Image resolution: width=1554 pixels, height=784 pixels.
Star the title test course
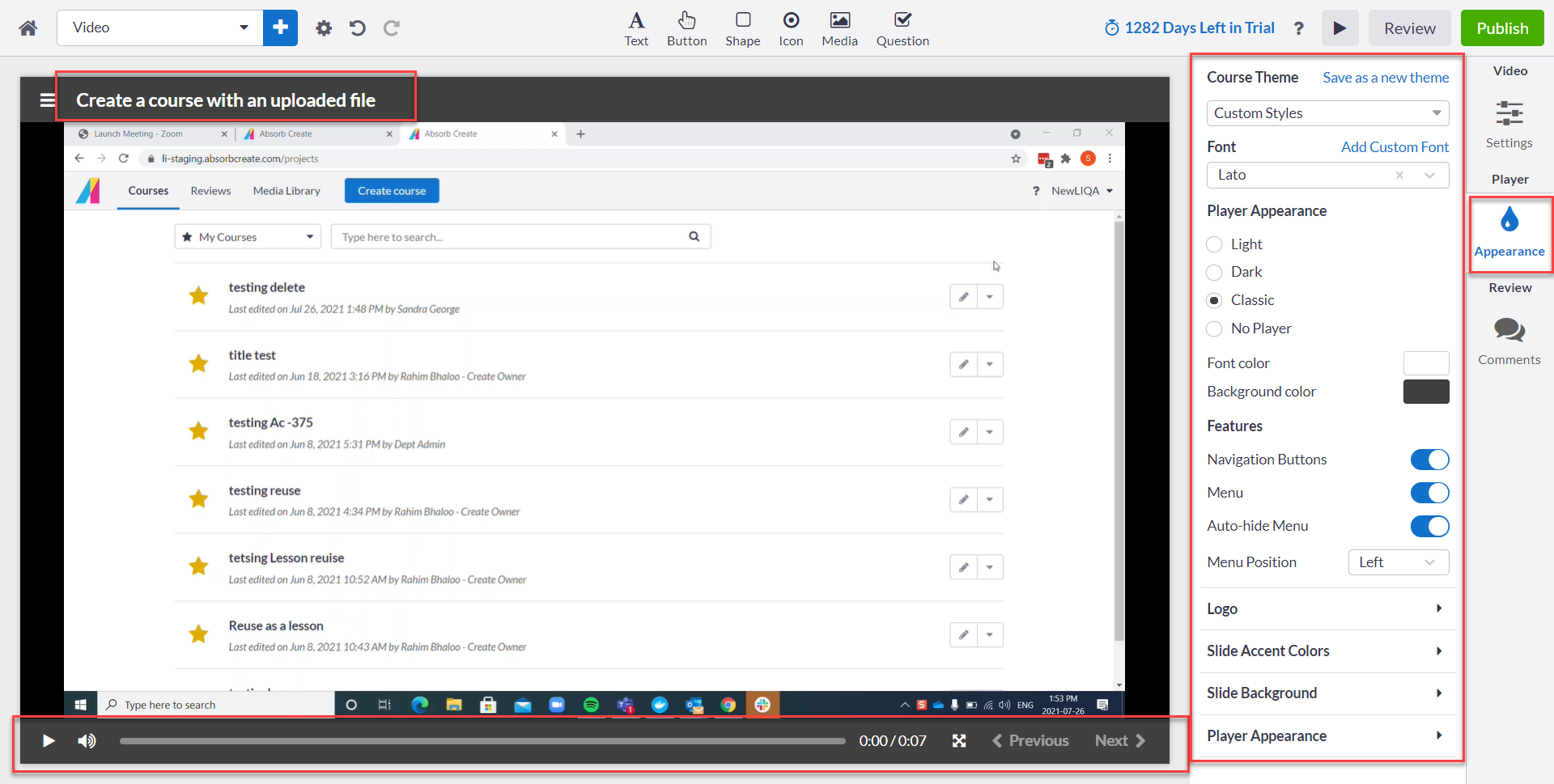click(x=198, y=364)
